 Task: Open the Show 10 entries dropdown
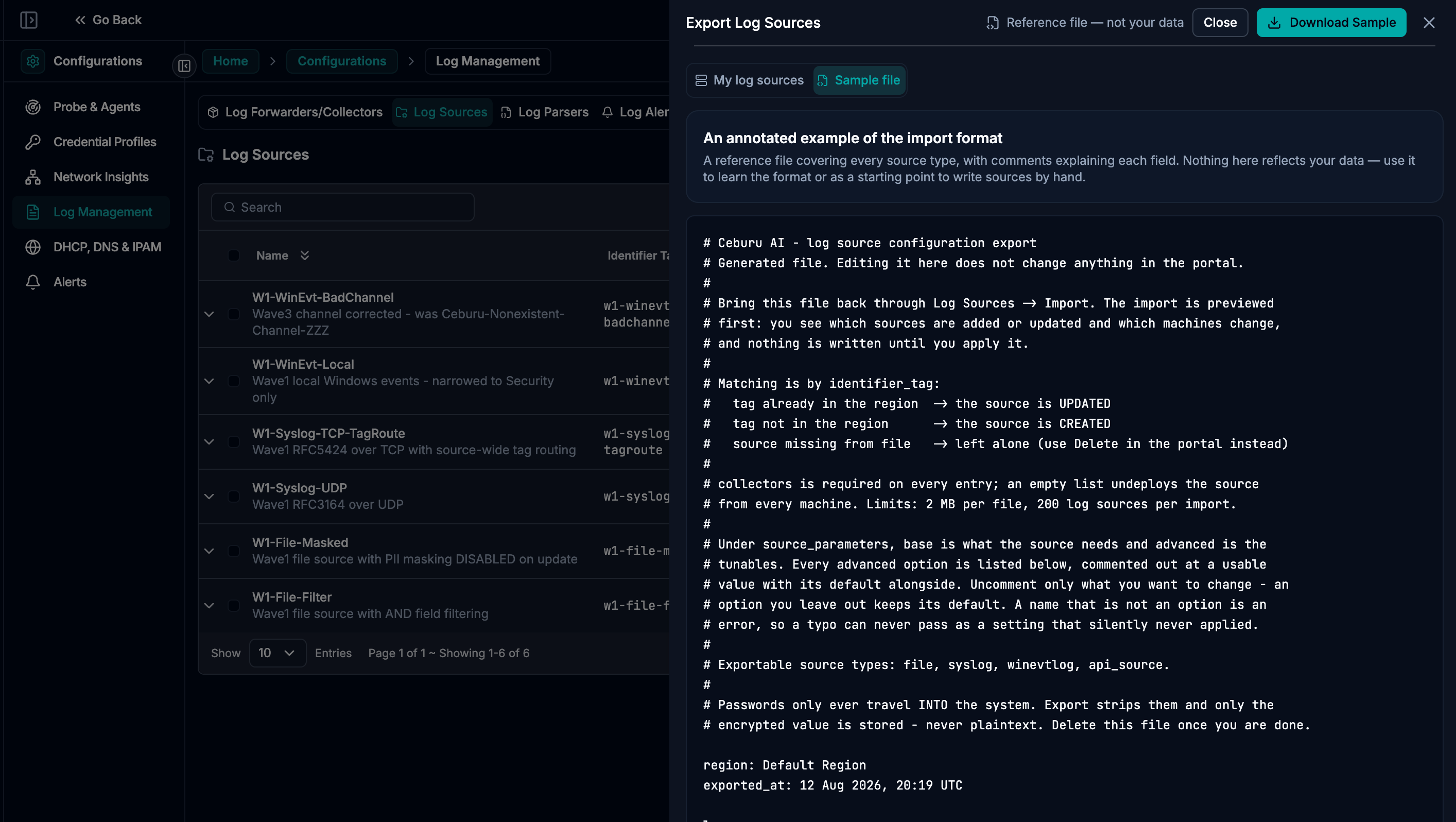pyautogui.click(x=278, y=653)
